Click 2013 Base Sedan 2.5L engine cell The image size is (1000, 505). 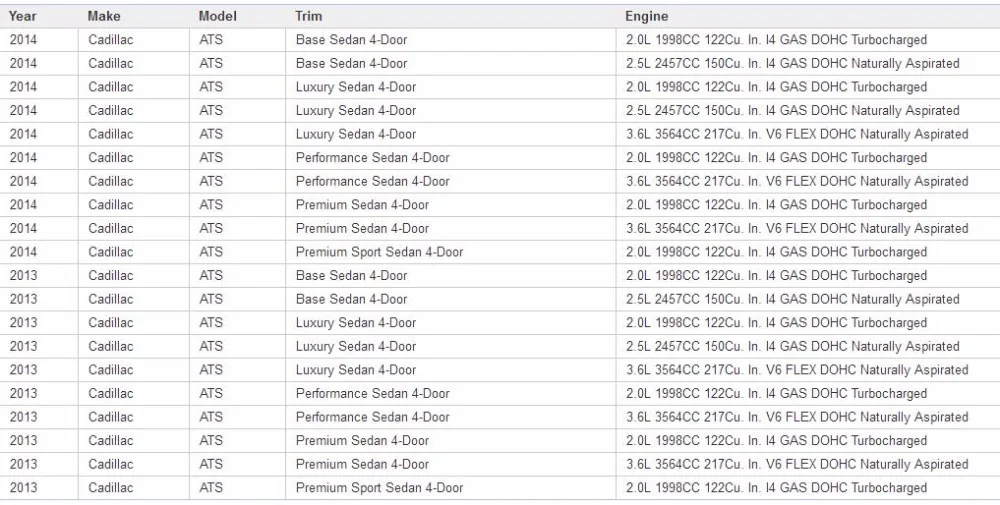pos(808,300)
